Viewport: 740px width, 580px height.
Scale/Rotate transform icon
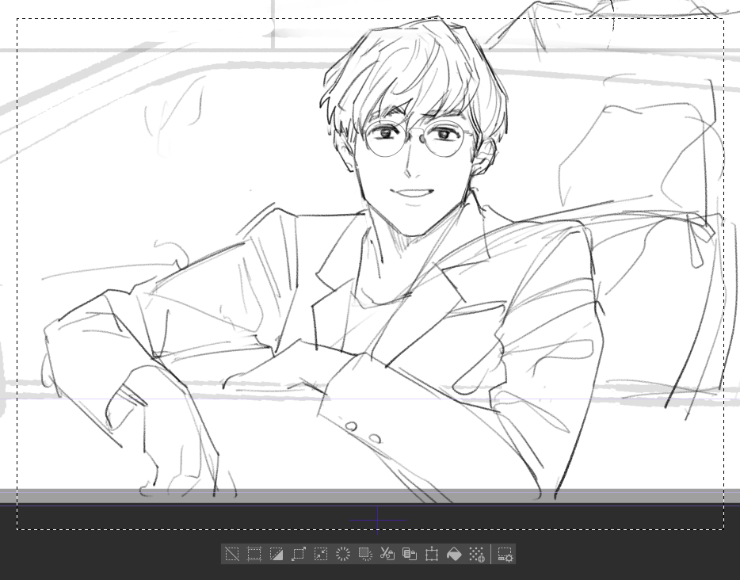click(431, 554)
